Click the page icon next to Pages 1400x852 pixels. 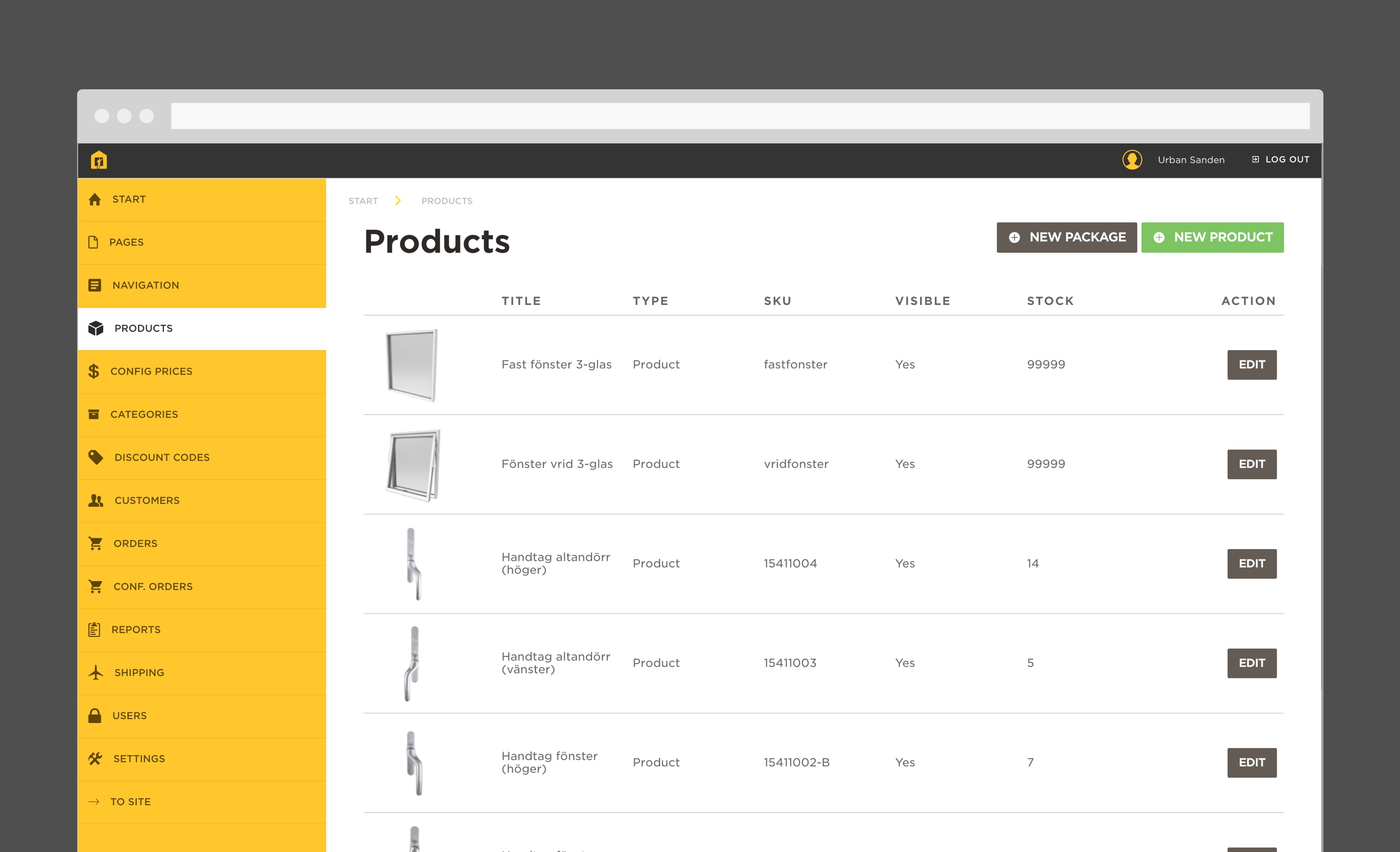click(x=93, y=242)
